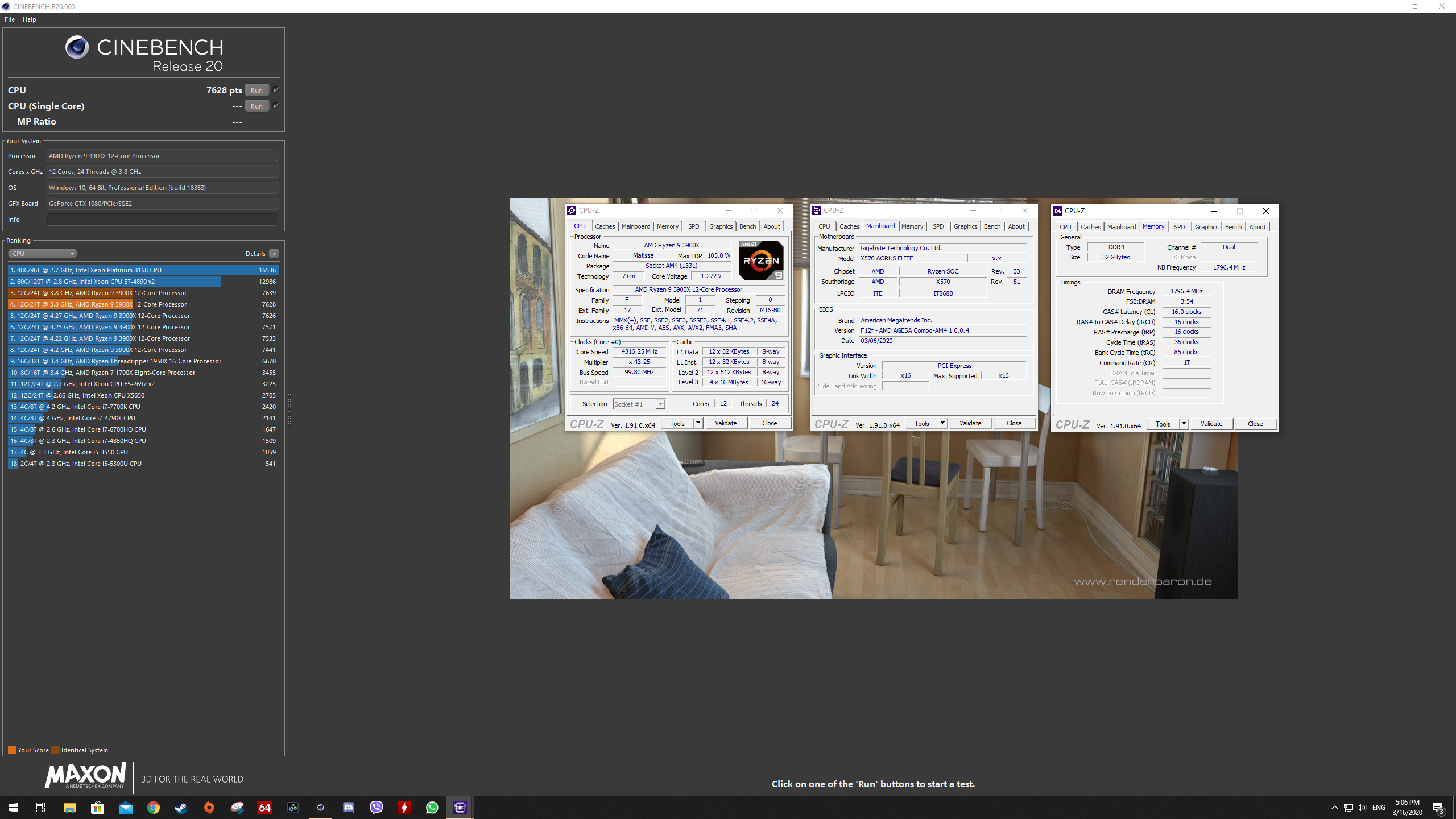Open the Mail app from taskbar
Viewport: 1456px width, 819px height.
click(126, 807)
